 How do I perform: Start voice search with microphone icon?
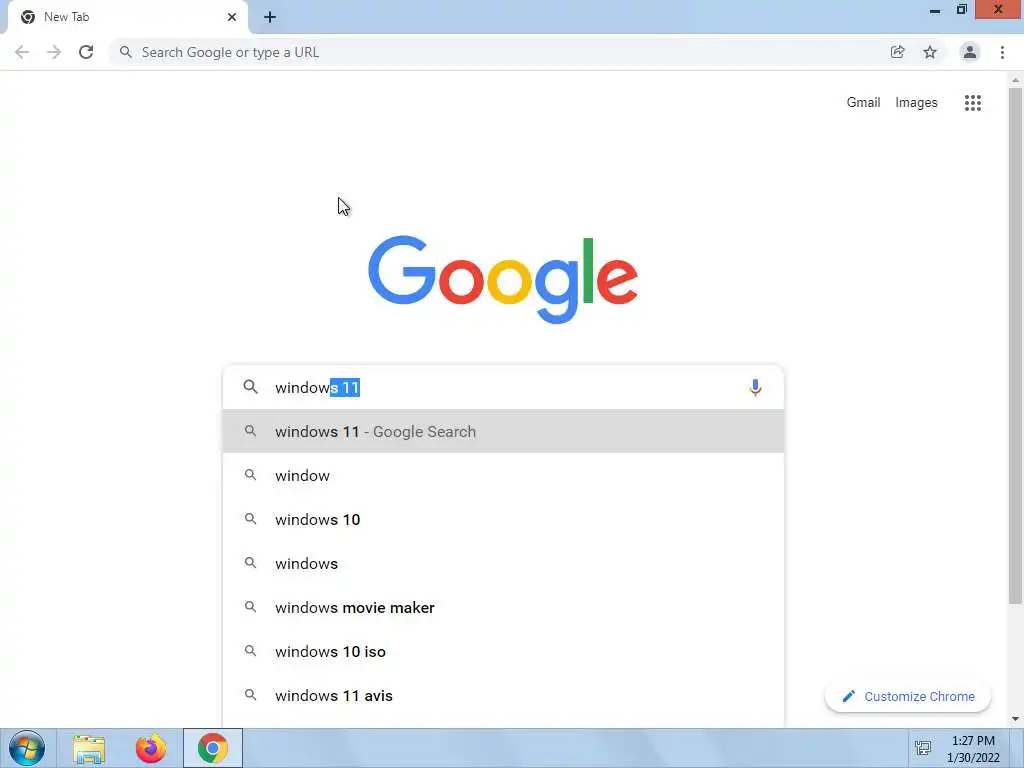click(755, 387)
